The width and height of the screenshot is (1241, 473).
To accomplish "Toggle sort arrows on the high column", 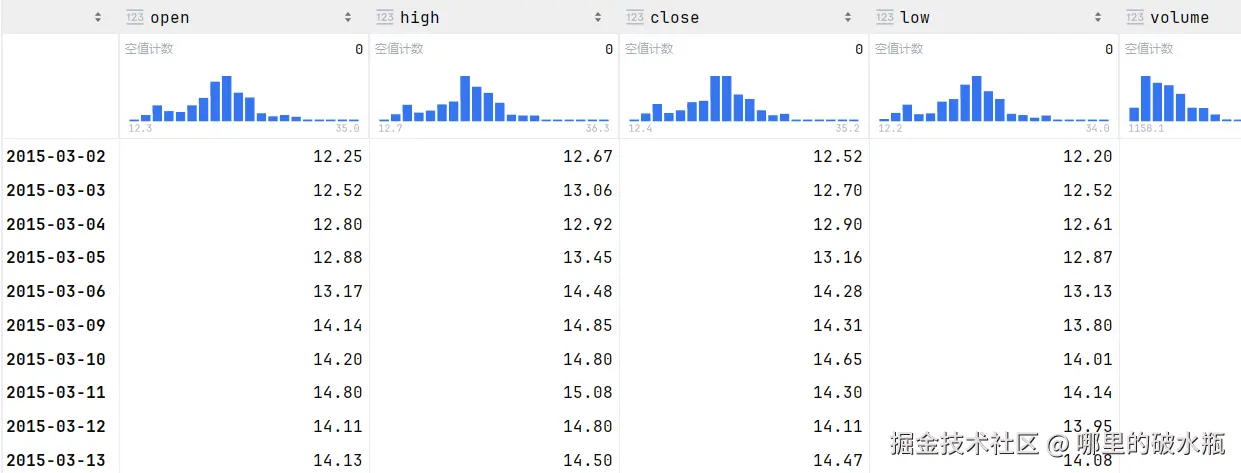I will coord(598,17).
